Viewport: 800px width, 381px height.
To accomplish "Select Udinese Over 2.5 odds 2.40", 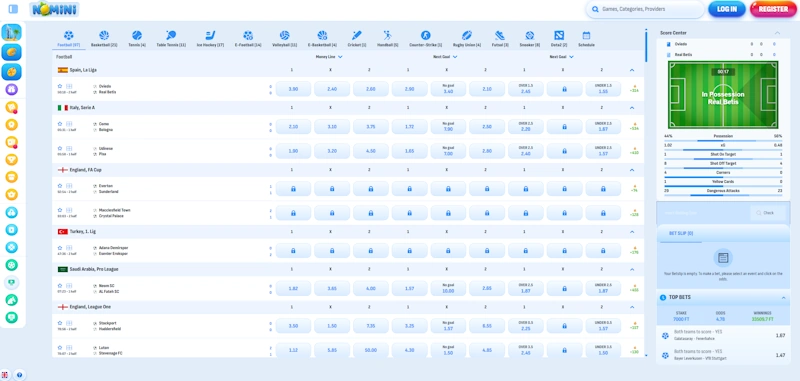I will pyautogui.click(x=526, y=151).
